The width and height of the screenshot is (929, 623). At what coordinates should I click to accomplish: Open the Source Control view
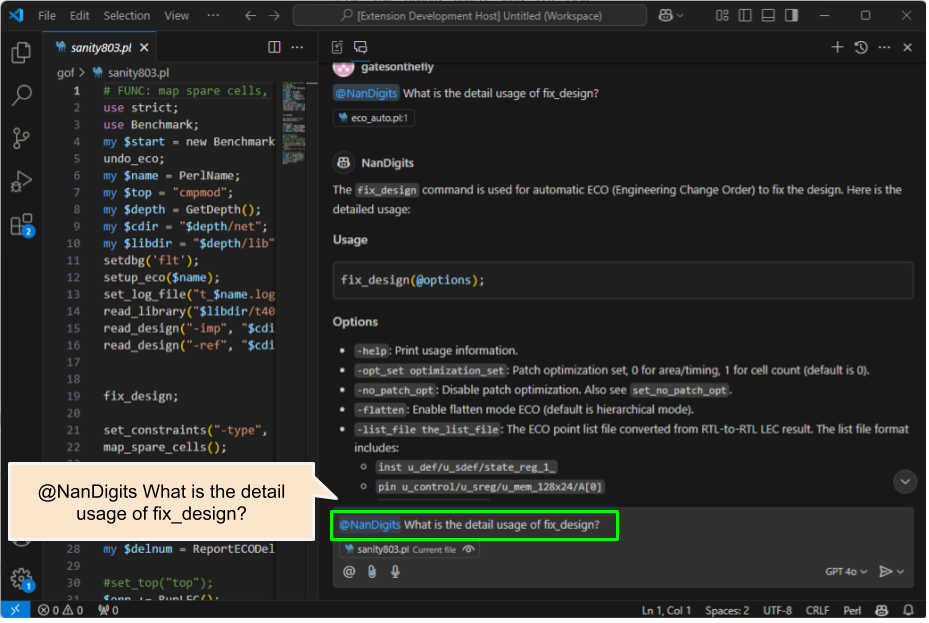pos(21,138)
